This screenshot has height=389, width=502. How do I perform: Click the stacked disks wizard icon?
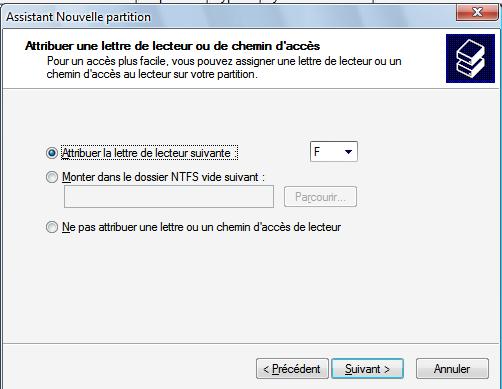click(x=470, y=58)
